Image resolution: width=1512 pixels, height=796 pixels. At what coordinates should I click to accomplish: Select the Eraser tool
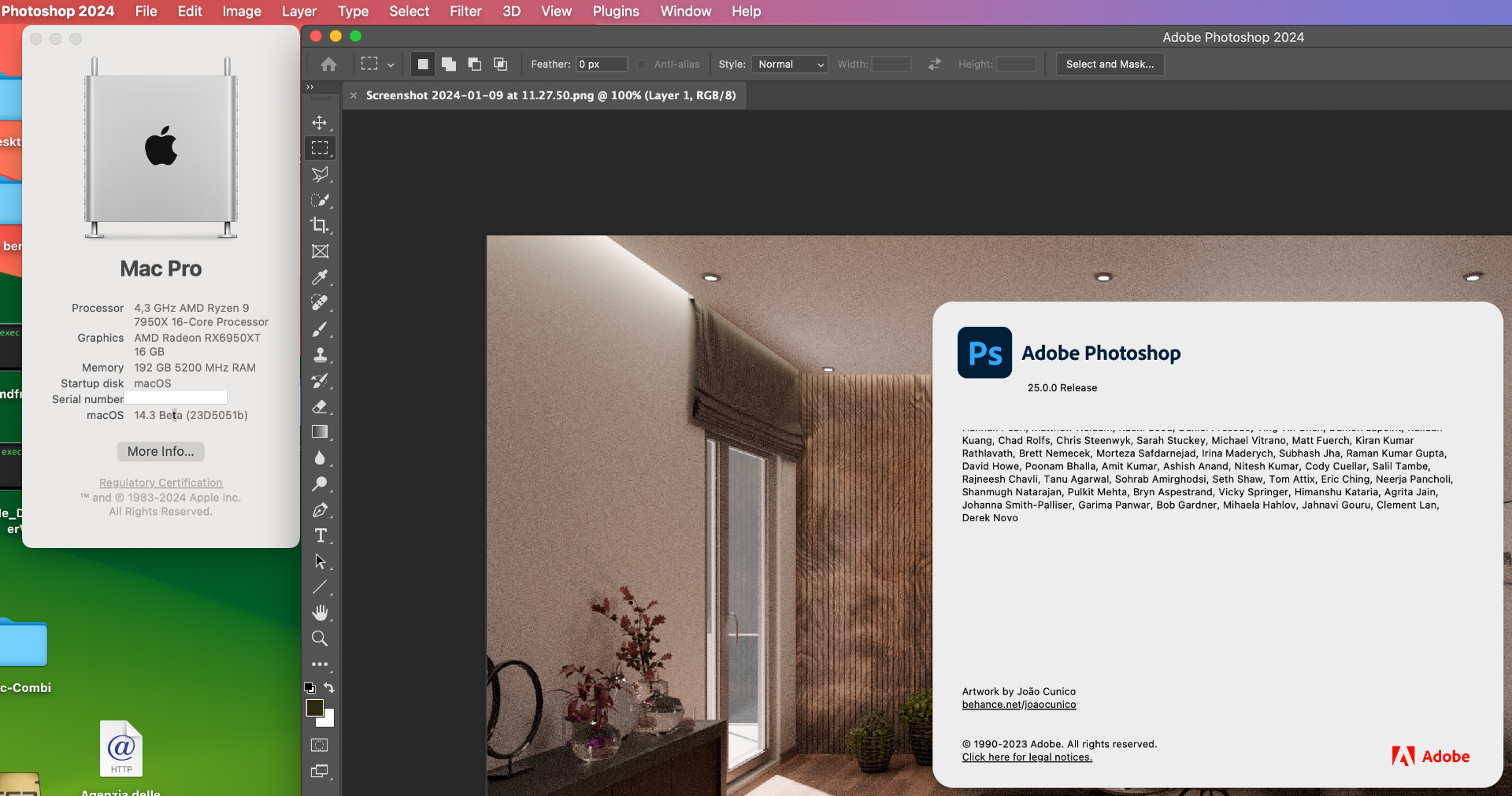tap(320, 406)
